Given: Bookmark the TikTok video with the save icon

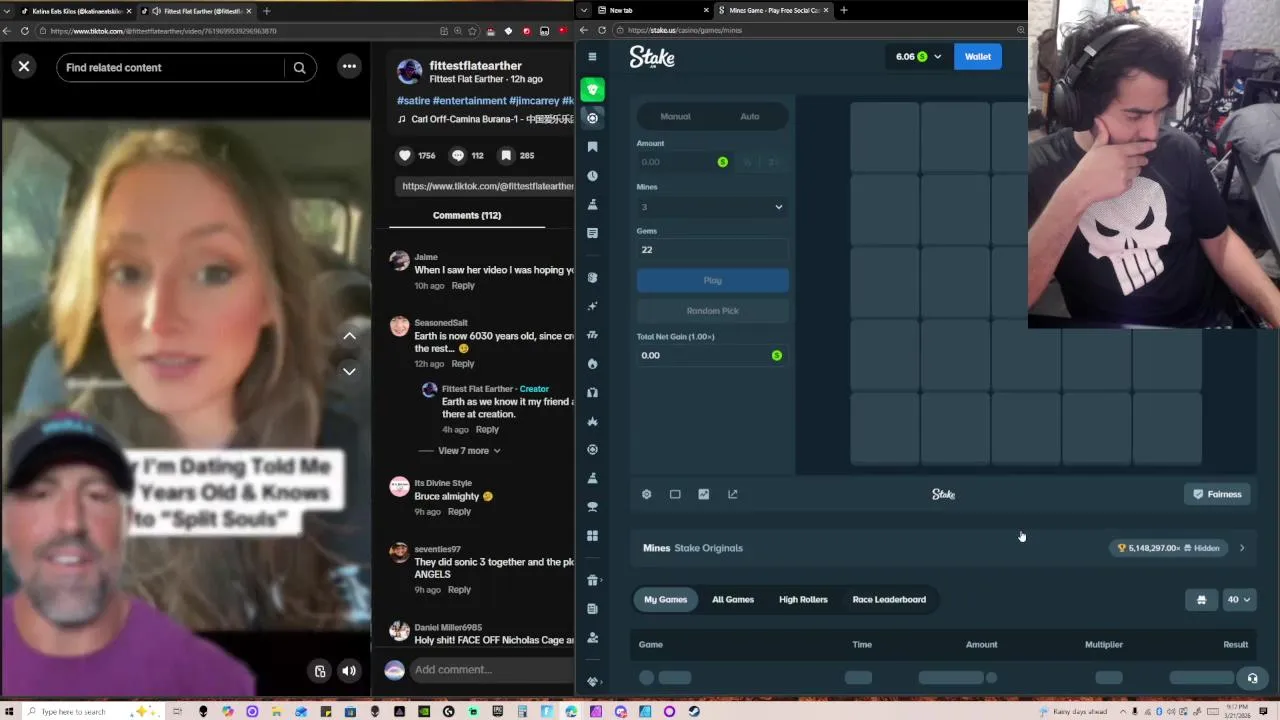Looking at the screenshot, I should pos(506,155).
